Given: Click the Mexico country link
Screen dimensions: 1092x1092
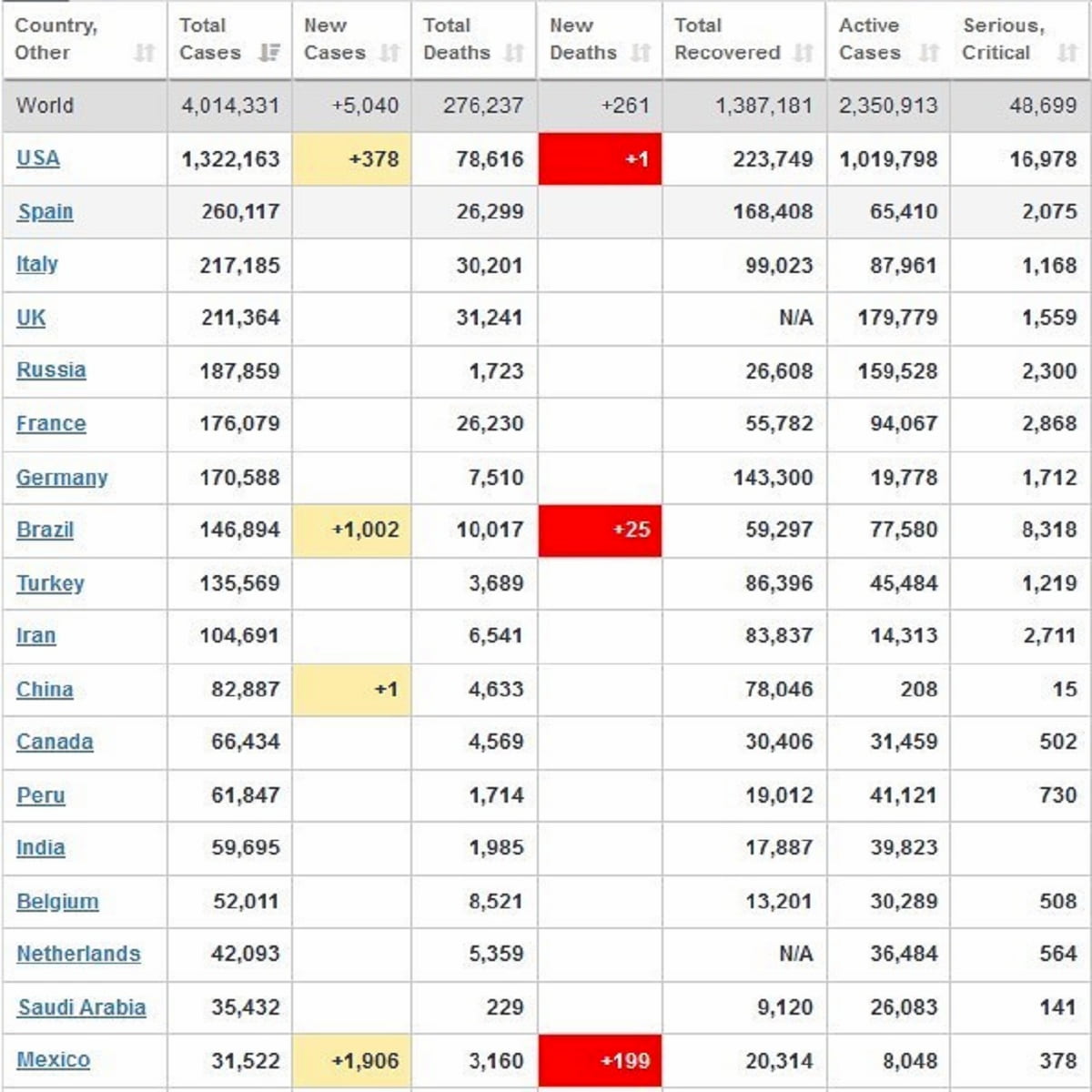Looking at the screenshot, I should (x=53, y=1059).
